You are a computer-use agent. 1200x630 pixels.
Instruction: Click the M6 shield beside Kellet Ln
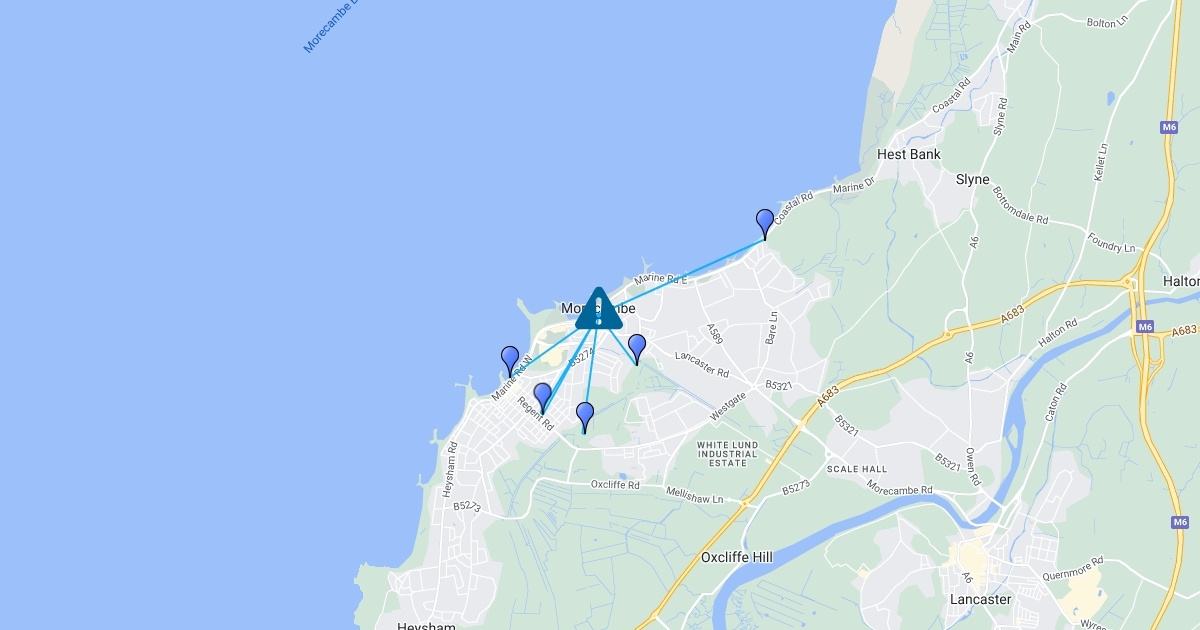tap(1169, 127)
